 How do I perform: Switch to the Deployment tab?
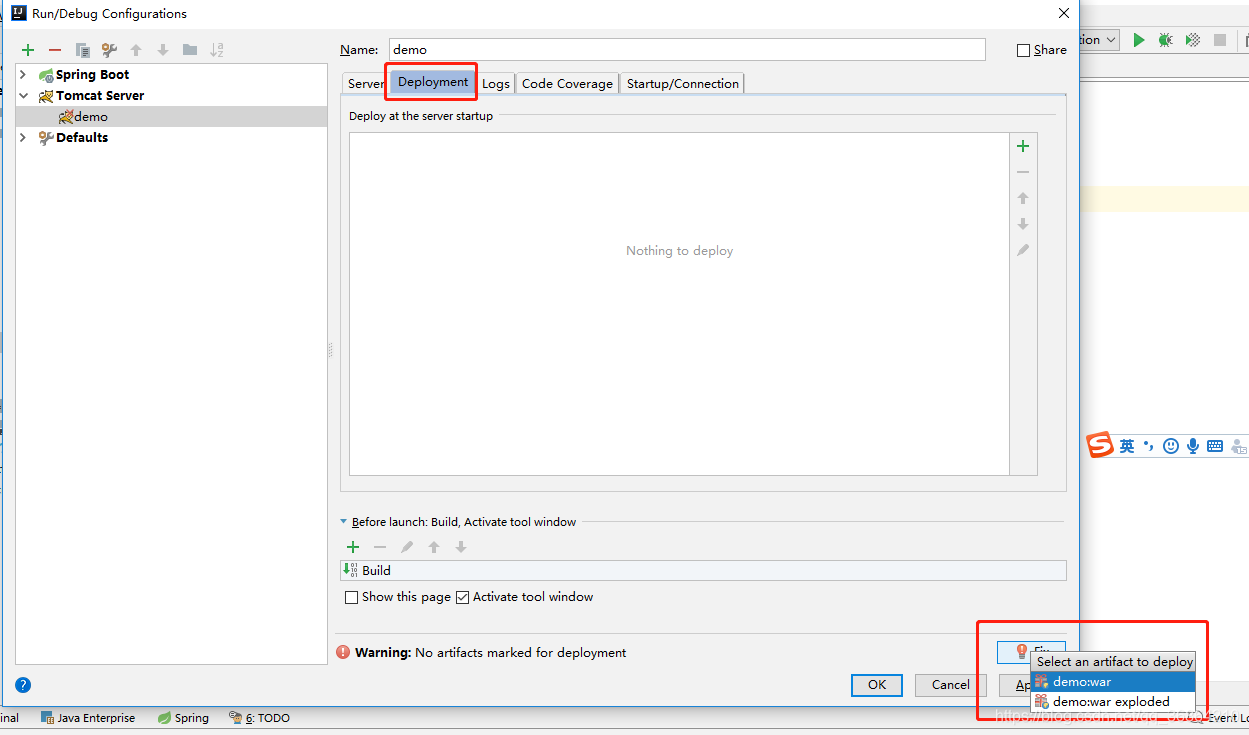point(433,82)
